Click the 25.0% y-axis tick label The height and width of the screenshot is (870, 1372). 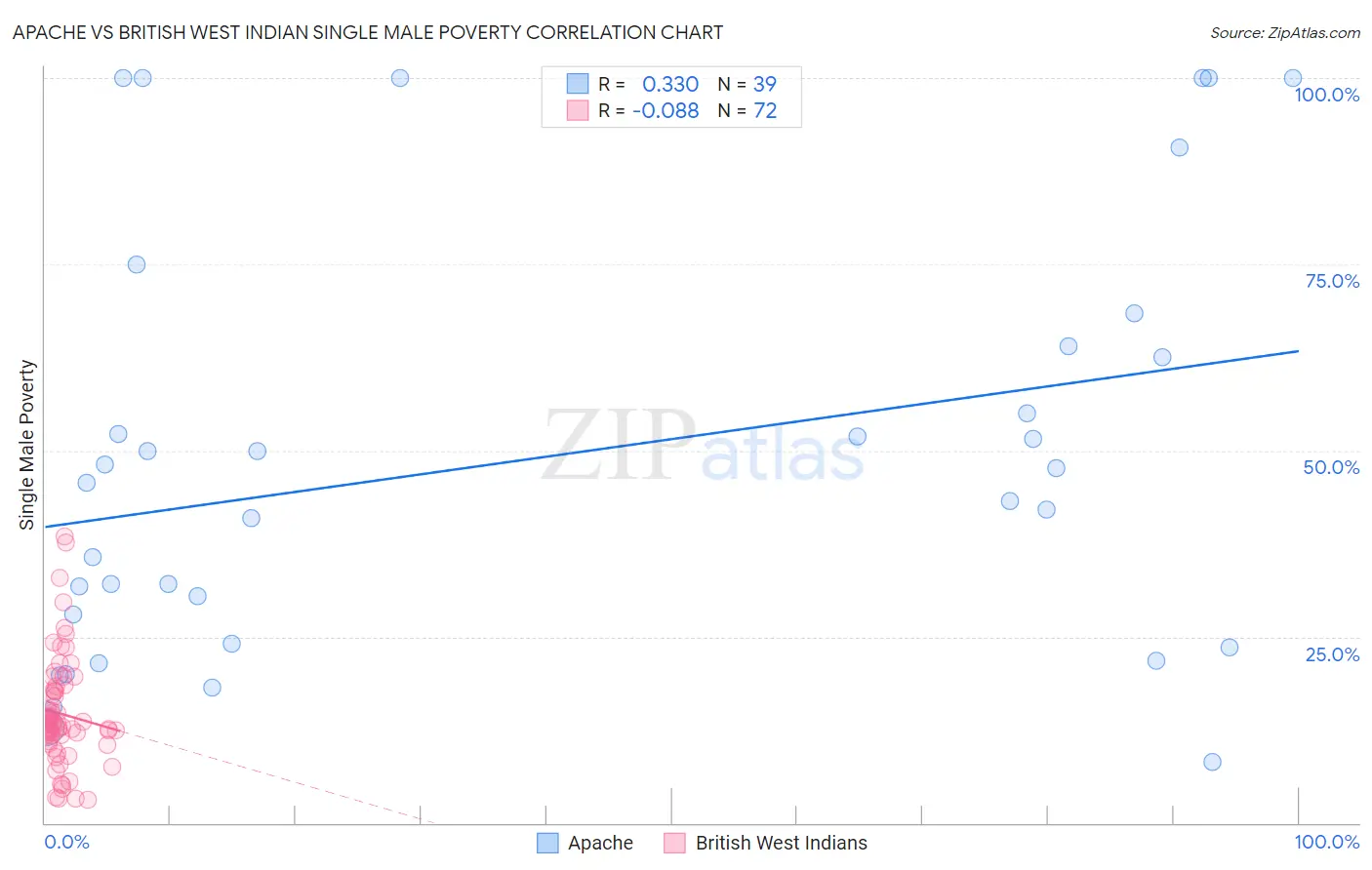click(1332, 654)
